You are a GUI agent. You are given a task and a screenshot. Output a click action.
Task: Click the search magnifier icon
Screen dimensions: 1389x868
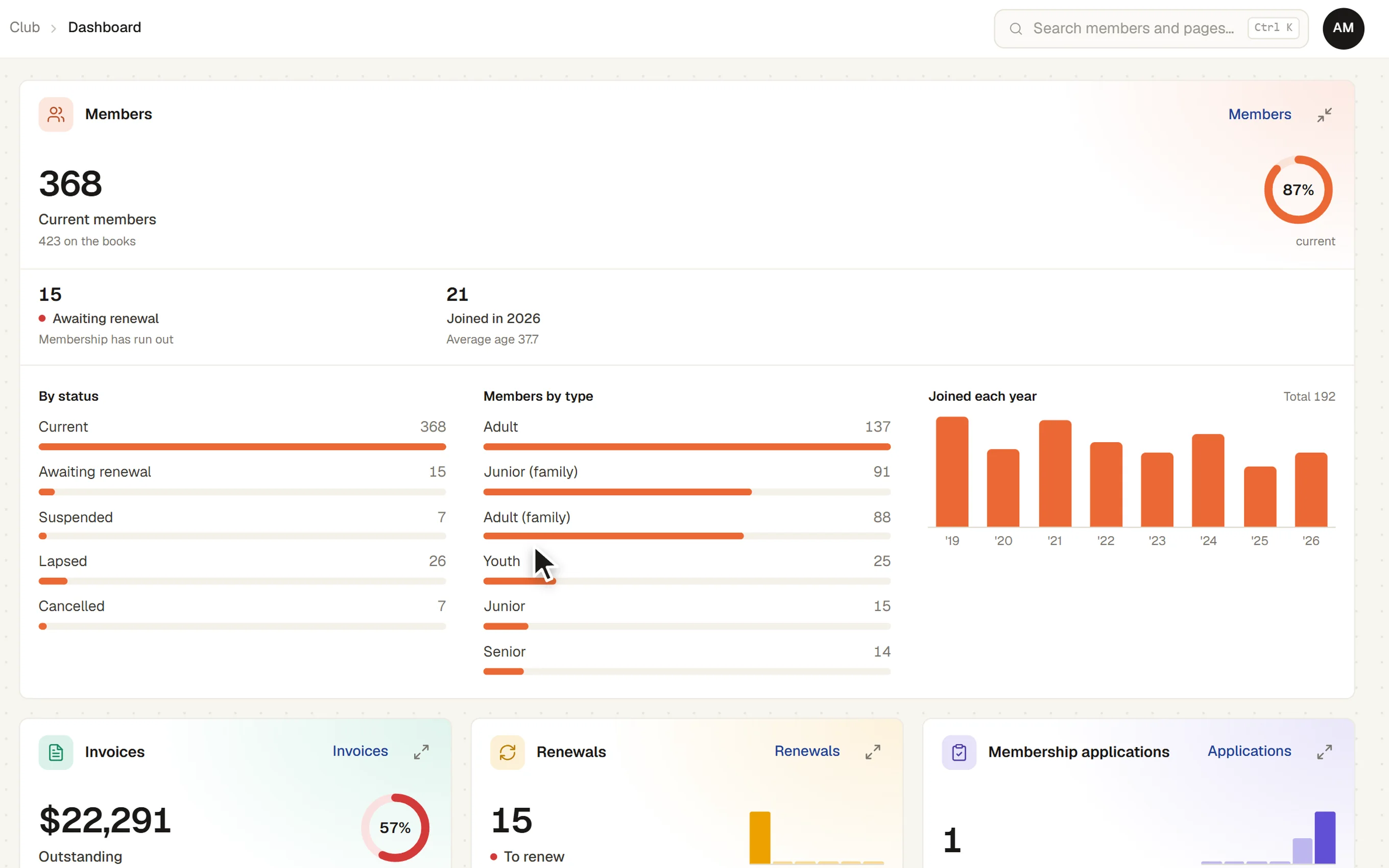1015,28
